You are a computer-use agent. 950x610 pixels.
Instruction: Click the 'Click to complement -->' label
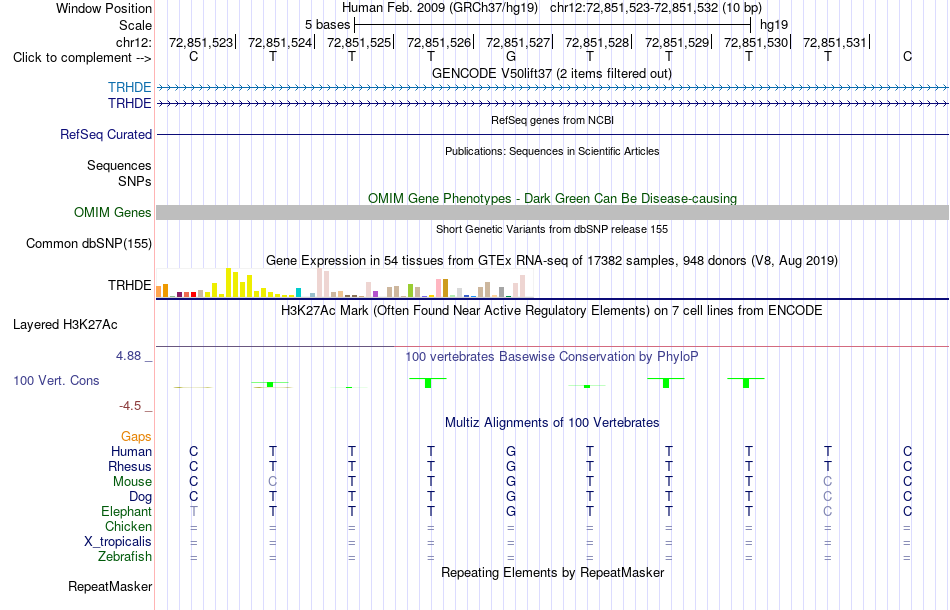[x=82, y=58]
